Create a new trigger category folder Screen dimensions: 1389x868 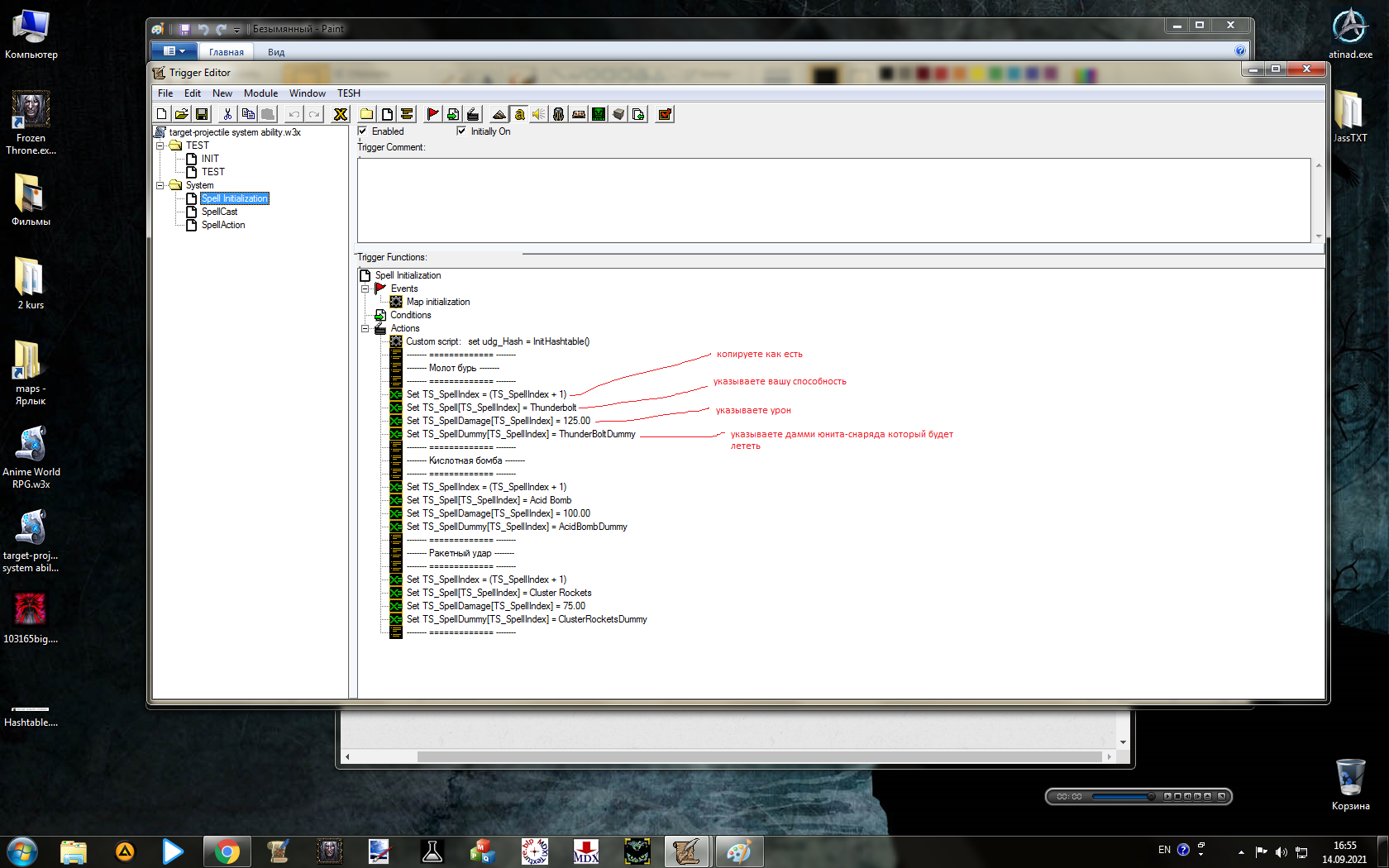(366, 114)
